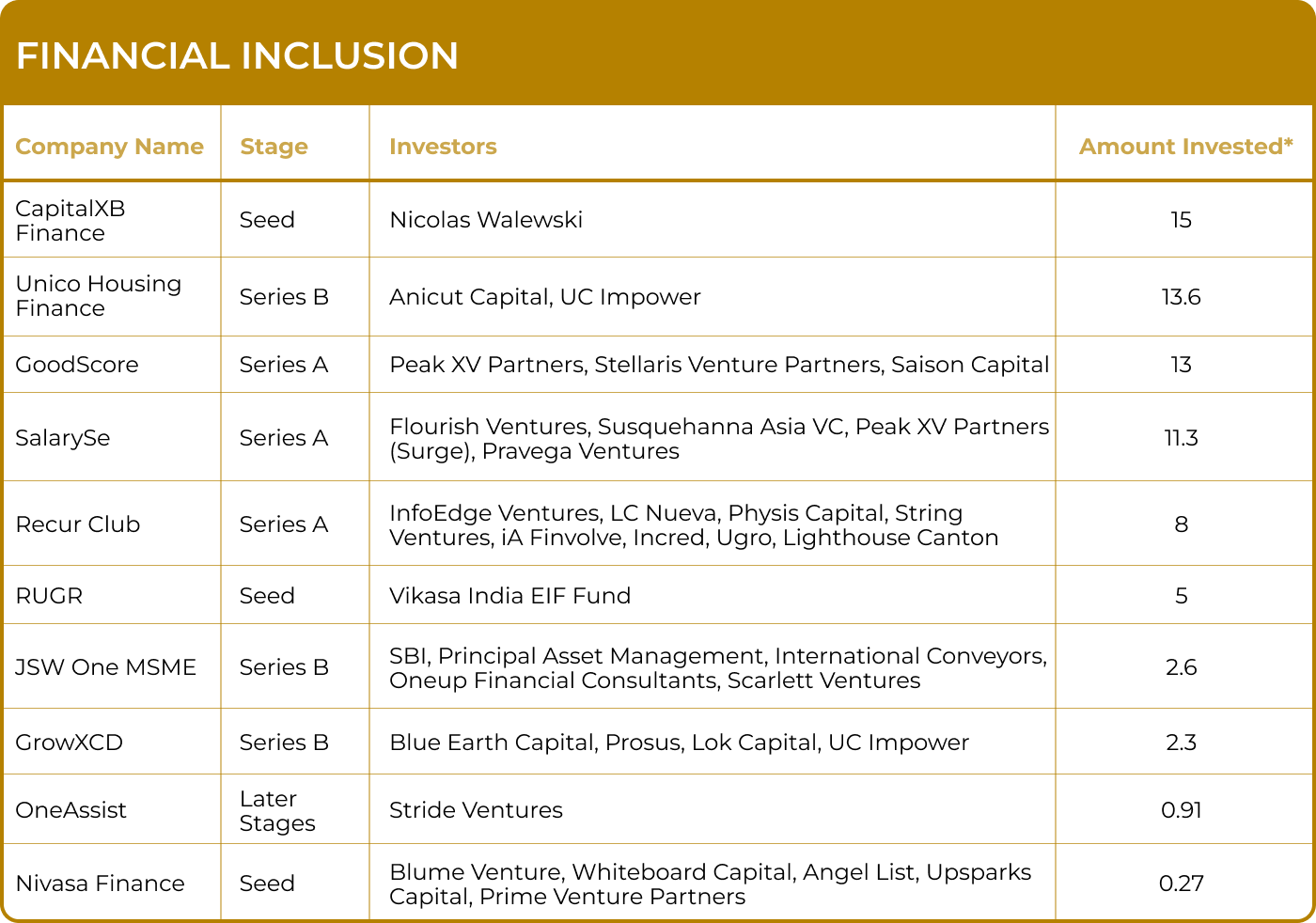Screen dimensions: 1316x923
Task: Click the Vikasa India EIF Fund cell
Action: (x=509, y=596)
